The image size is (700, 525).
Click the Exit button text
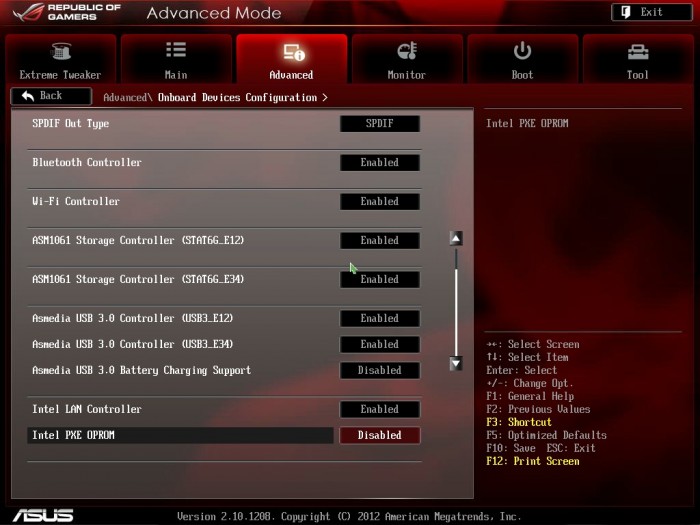point(651,12)
